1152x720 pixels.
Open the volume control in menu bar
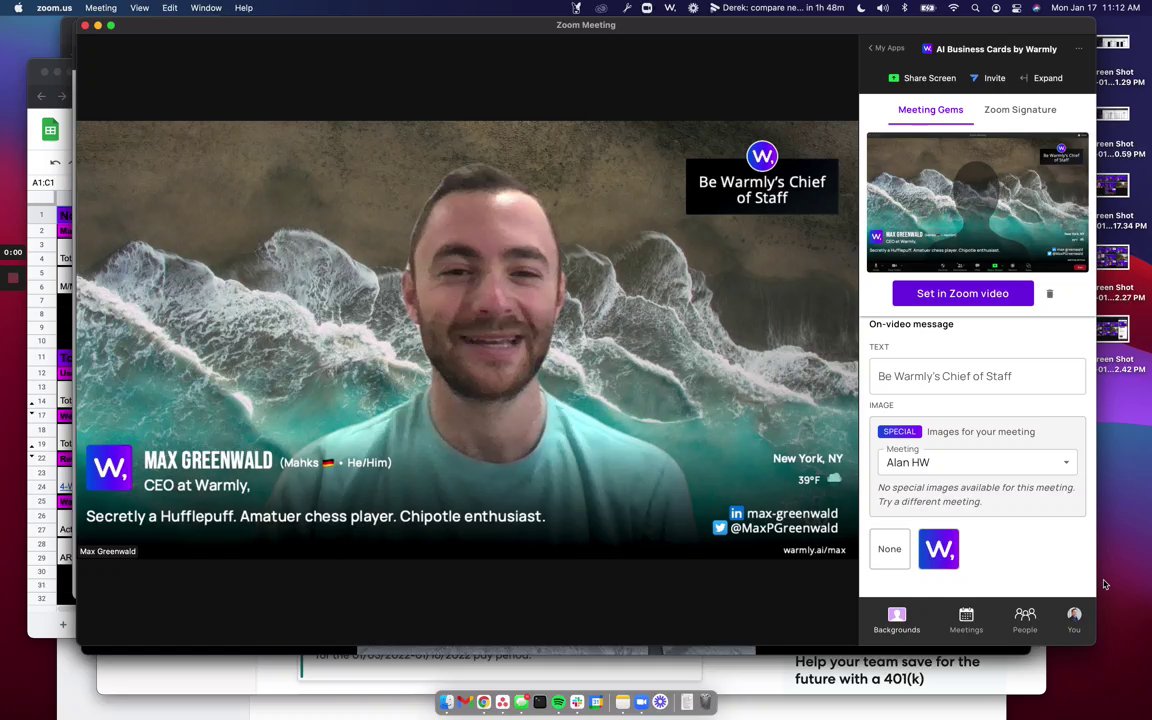882,8
